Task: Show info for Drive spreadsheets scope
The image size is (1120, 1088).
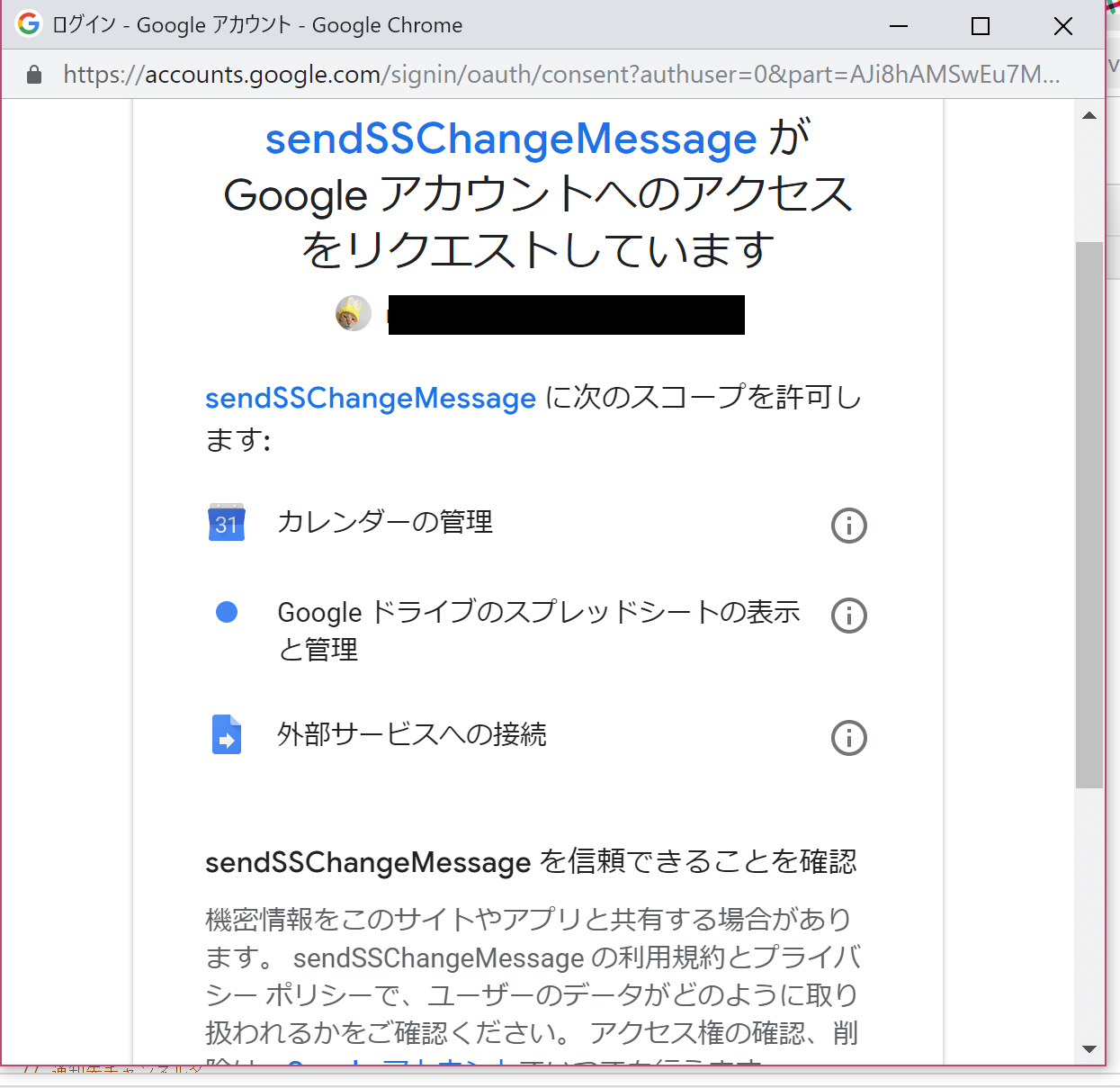Action: pyautogui.click(x=848, y=616)
